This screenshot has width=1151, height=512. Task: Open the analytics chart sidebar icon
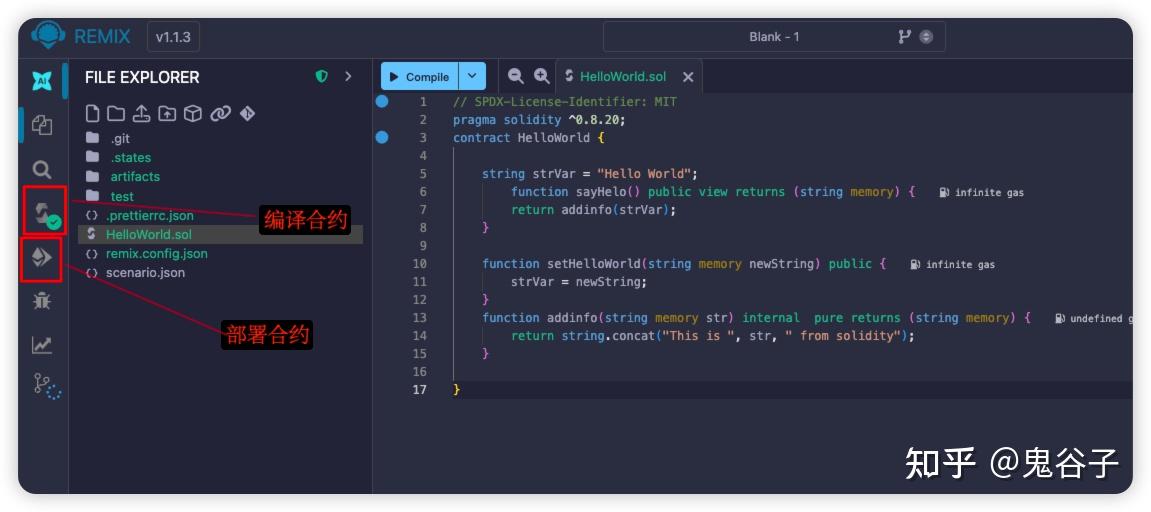click(42, 345)
